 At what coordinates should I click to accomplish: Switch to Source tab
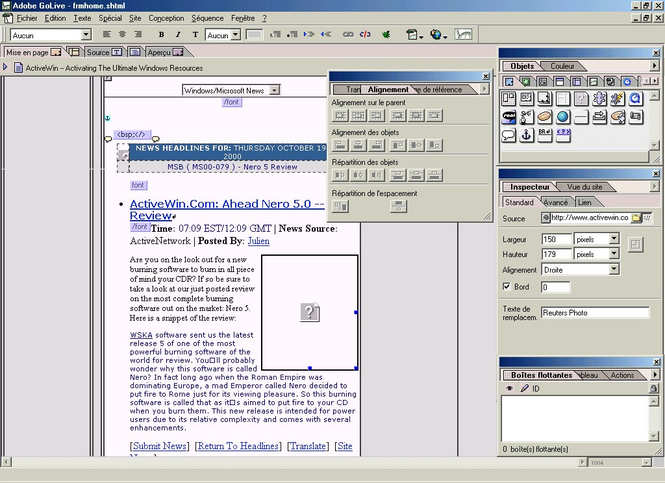point(104,52)
